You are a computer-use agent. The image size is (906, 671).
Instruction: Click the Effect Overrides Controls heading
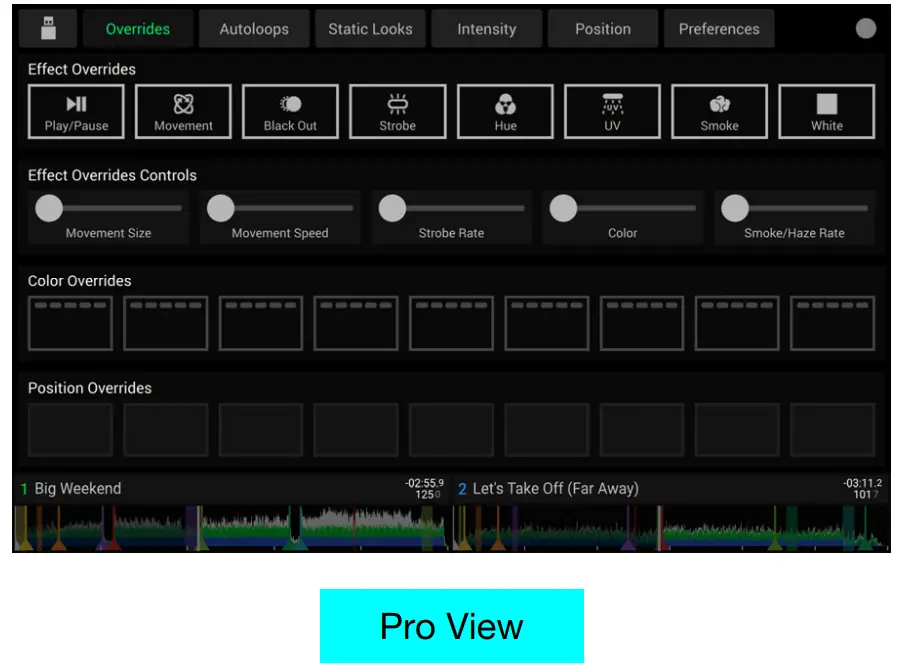(x=112, y=175)
